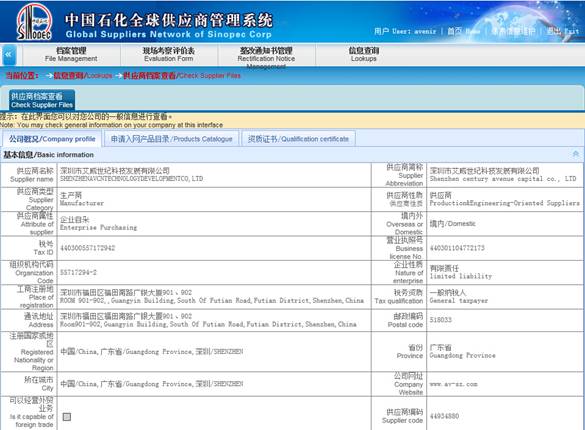Click the Business license No. 440301104772173
The width and height of the screenshot is (585, 430).
[457, 248]
